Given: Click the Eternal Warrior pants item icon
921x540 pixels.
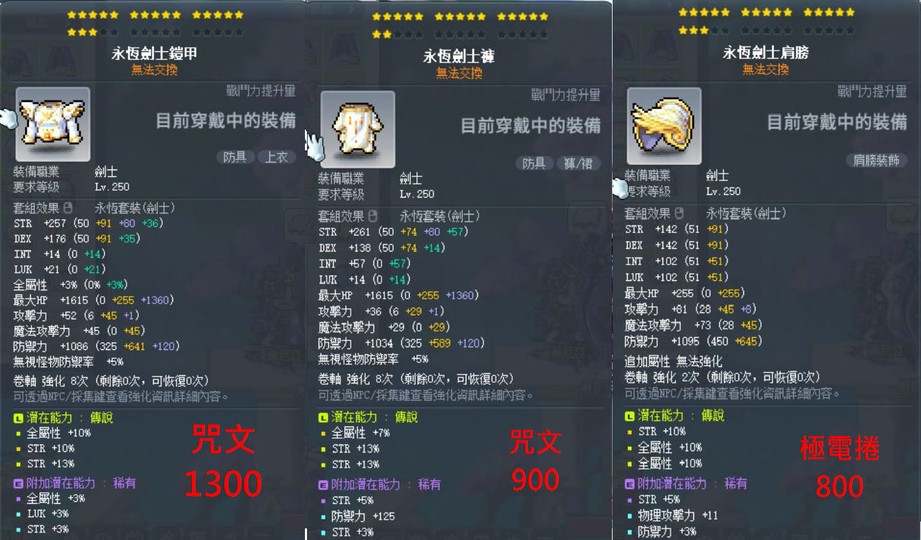Looking at the screenshot, I should (x=358, y=129).
